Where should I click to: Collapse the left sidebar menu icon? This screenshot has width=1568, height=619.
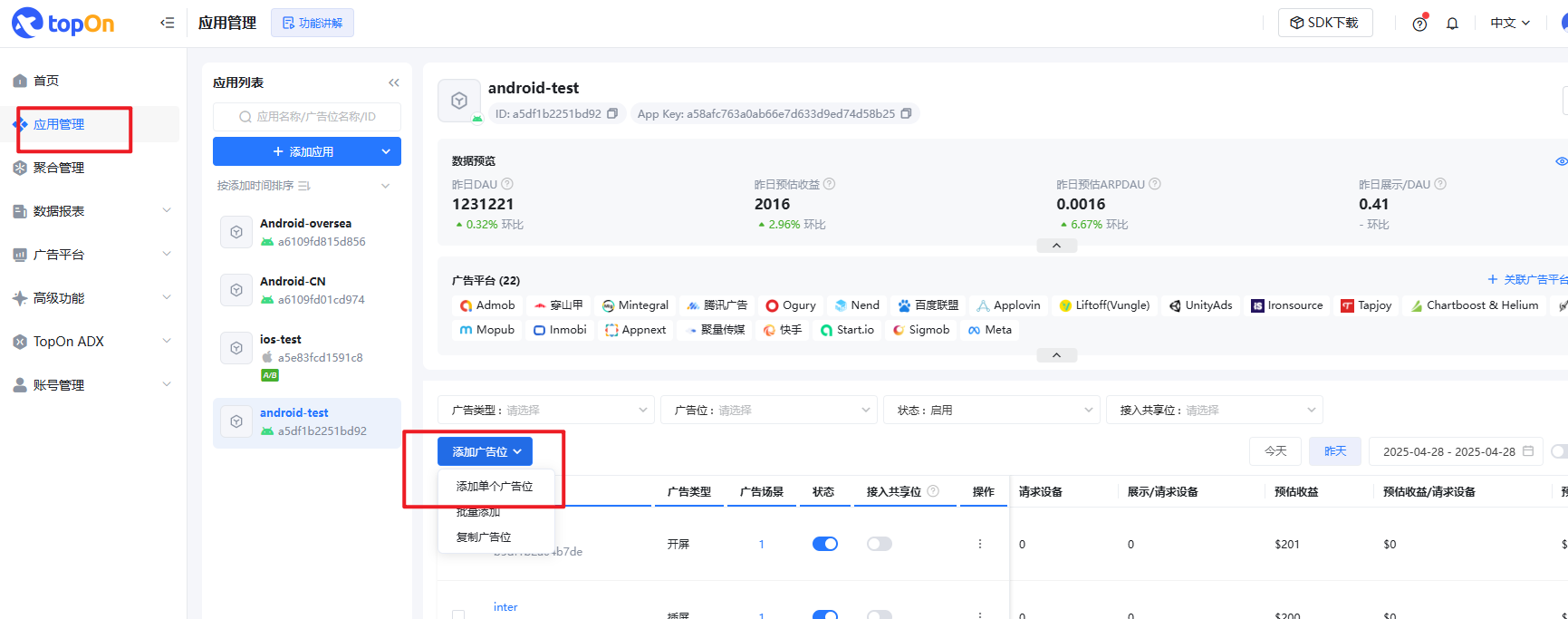[167, 23]
